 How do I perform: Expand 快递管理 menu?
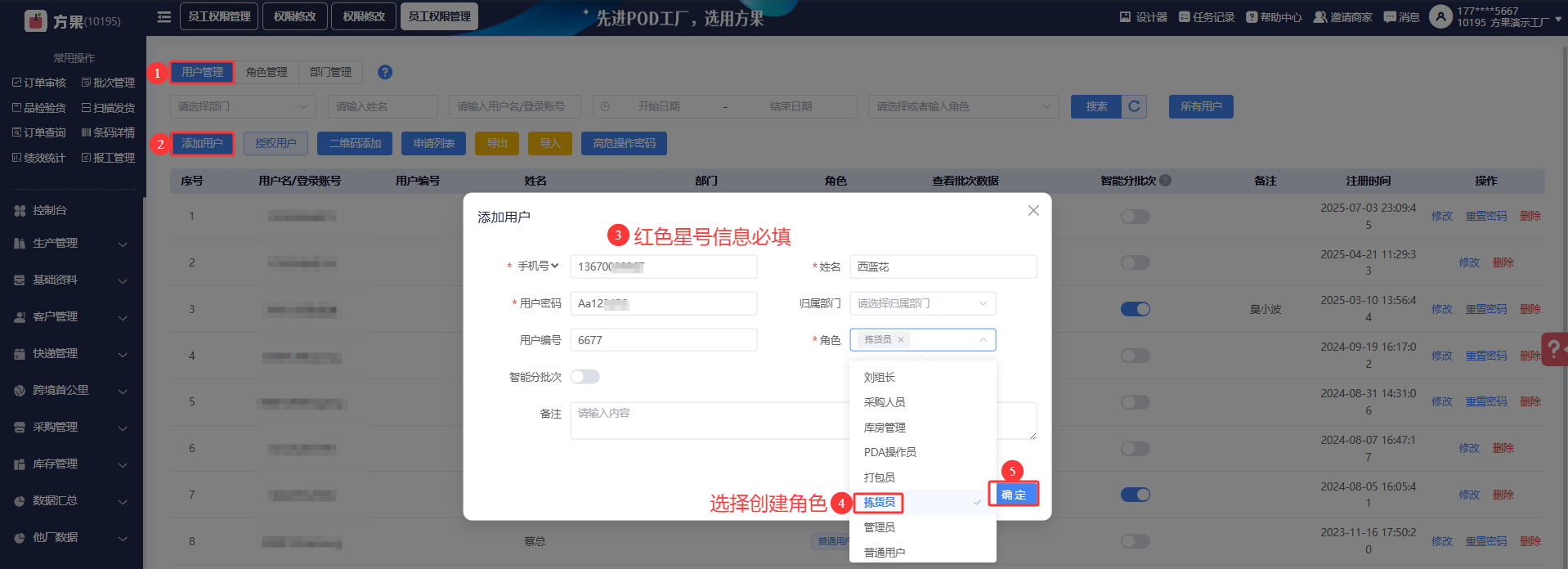71,354
